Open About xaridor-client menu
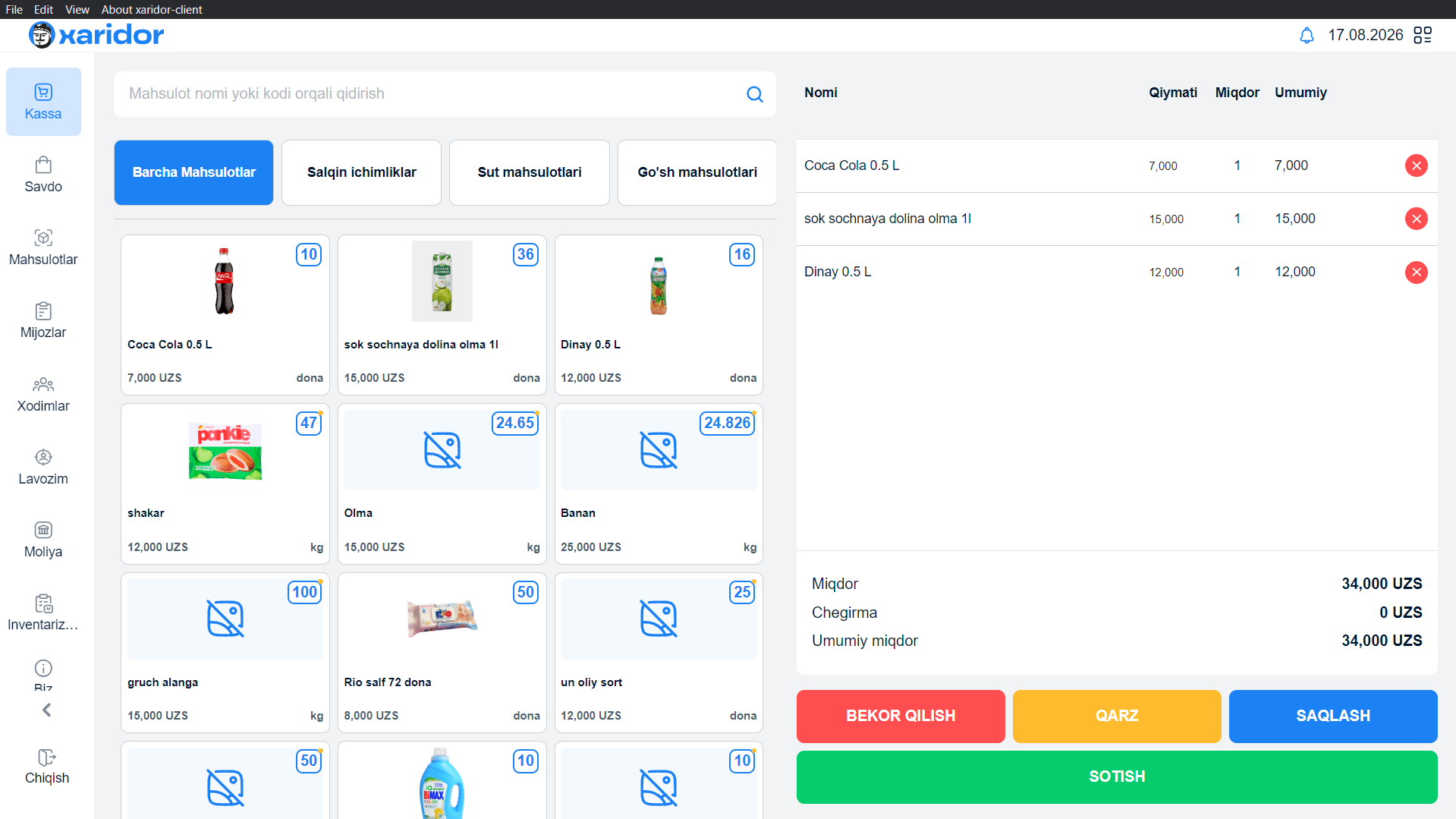The image size is (1456, 819). [x=152, y=9]
